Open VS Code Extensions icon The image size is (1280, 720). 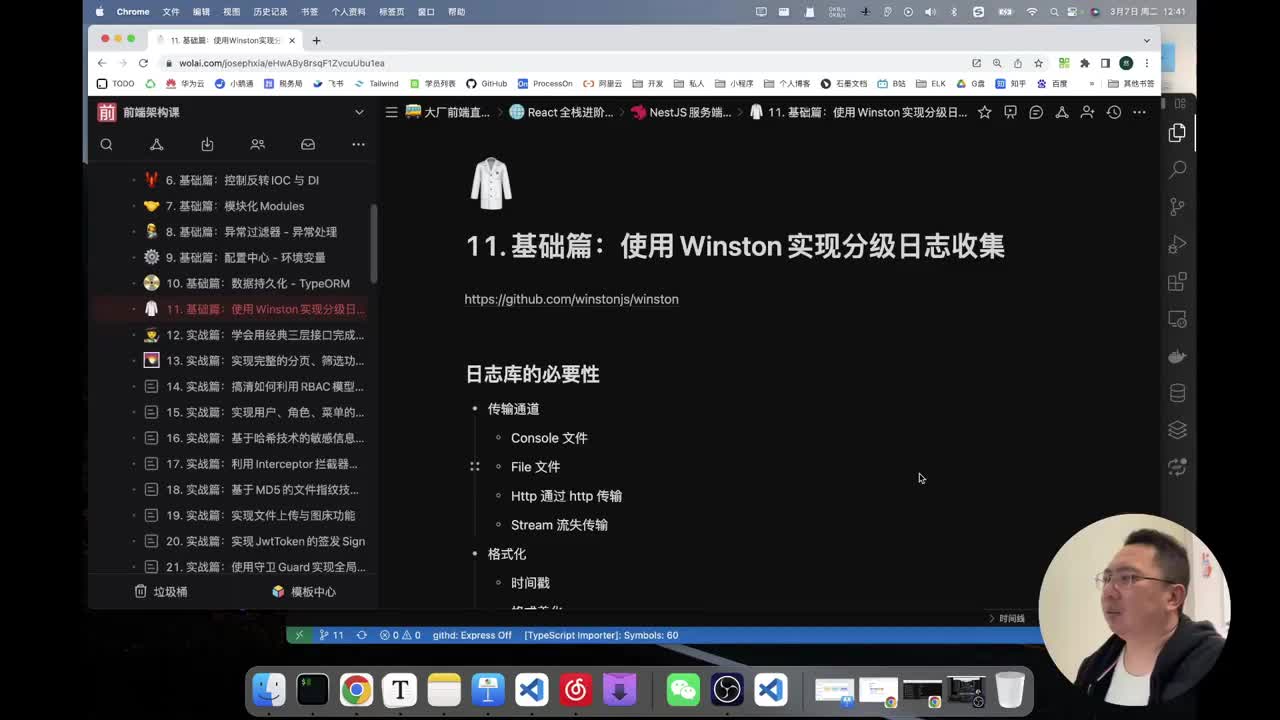click(1177, 282)
